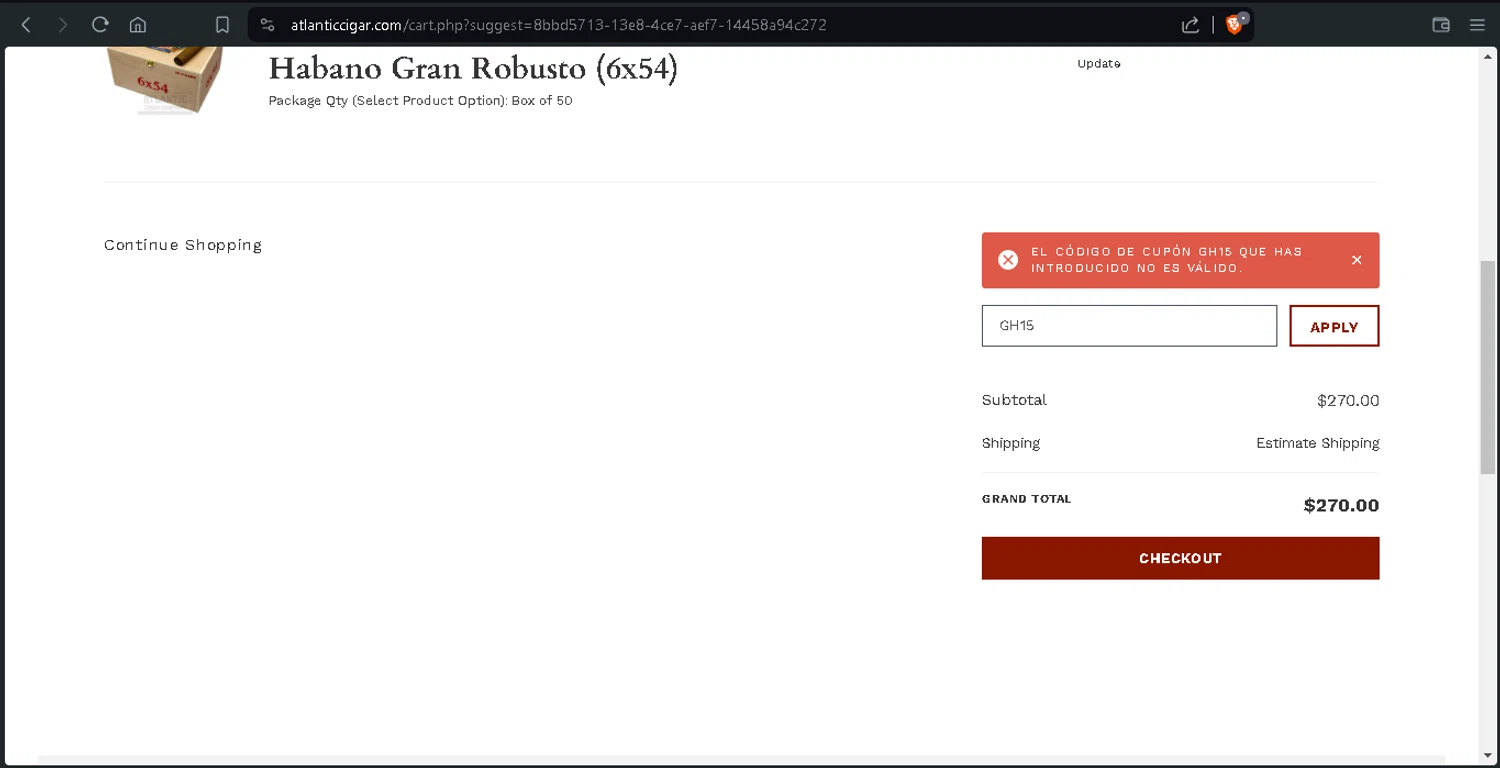Open Habano Gran Robusto (6x54) product link
Viewport: 1500px width, 768px height.
tap(473, 68)
